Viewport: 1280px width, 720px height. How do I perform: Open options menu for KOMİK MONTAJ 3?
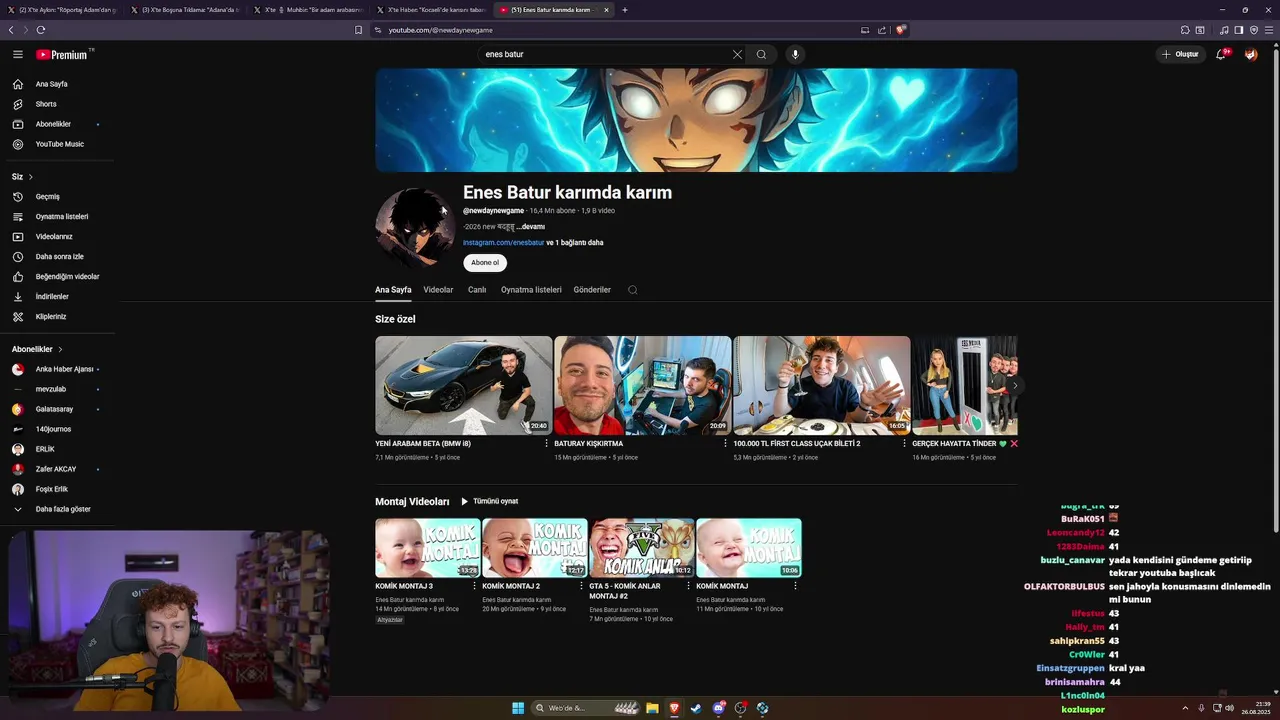[474, 586]
